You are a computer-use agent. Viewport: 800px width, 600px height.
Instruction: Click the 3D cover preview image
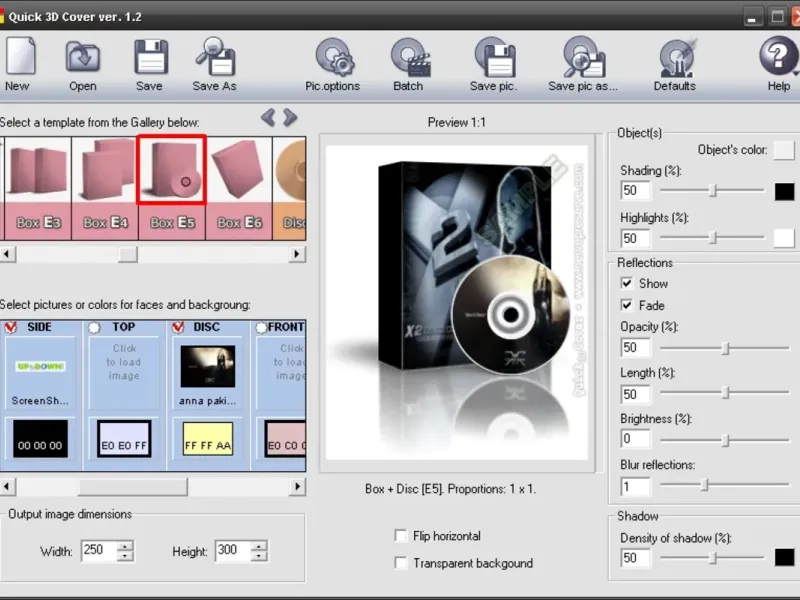tap(457, 302)
